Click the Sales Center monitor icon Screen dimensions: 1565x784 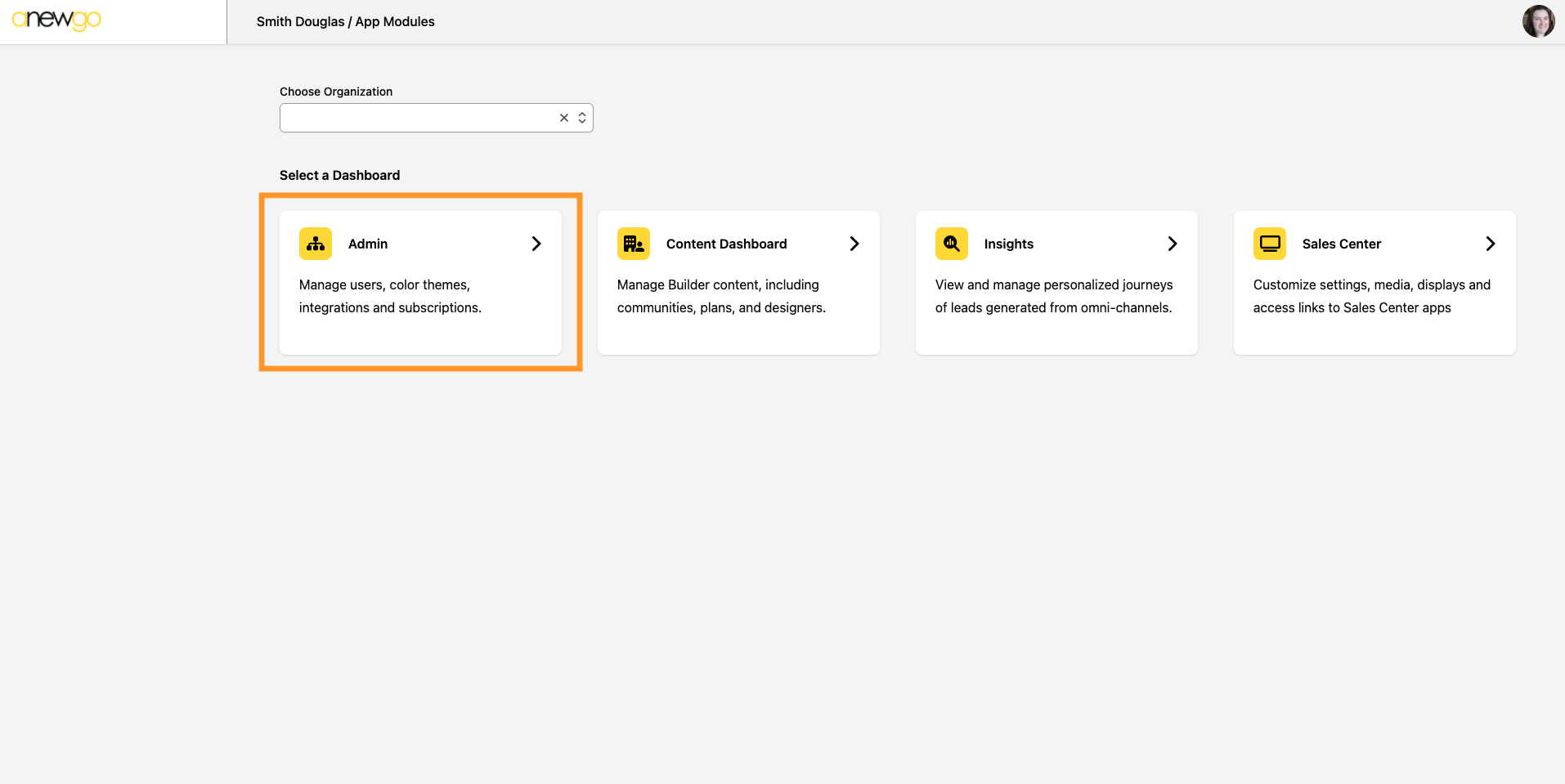coord(1270,244)
